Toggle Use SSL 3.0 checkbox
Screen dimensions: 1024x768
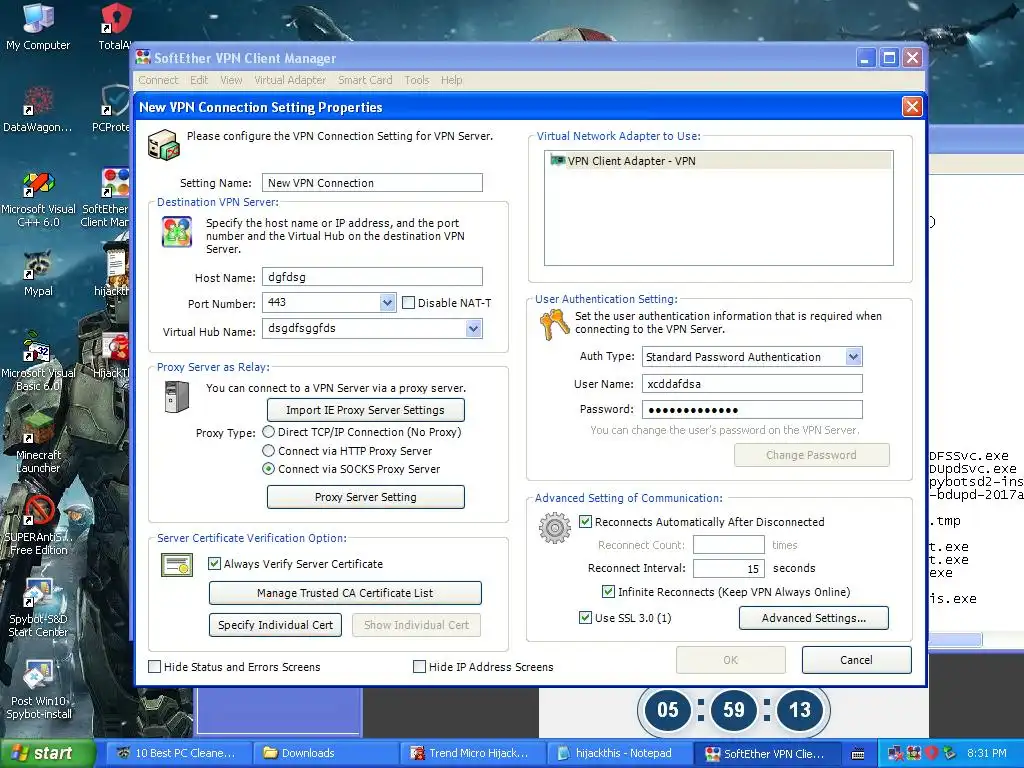(585, 617)
